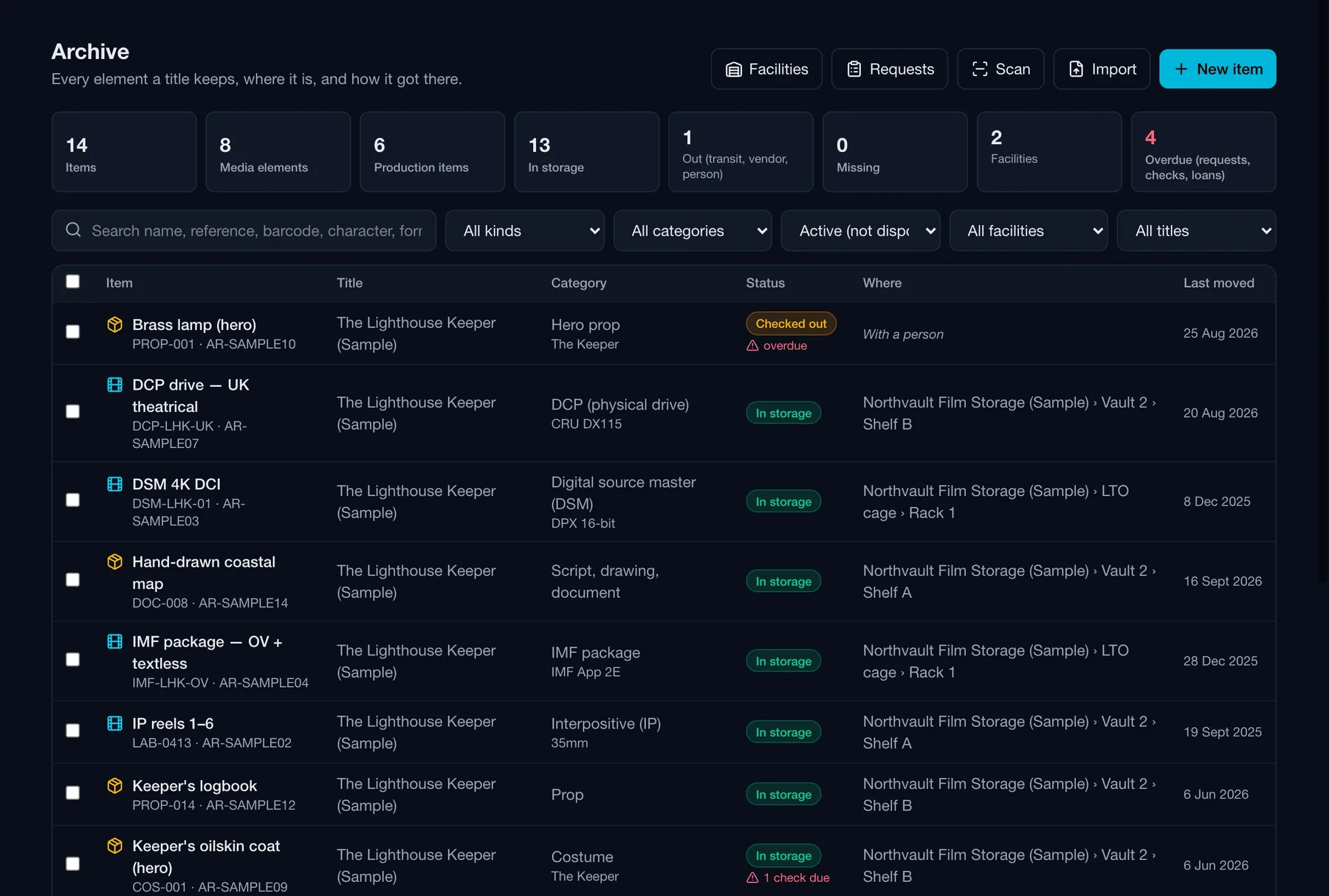The width and height of the screenshot is (1329, 896).
Task: Click the box icon beside Keeper's logbook
Action: [x=114, y=785]
